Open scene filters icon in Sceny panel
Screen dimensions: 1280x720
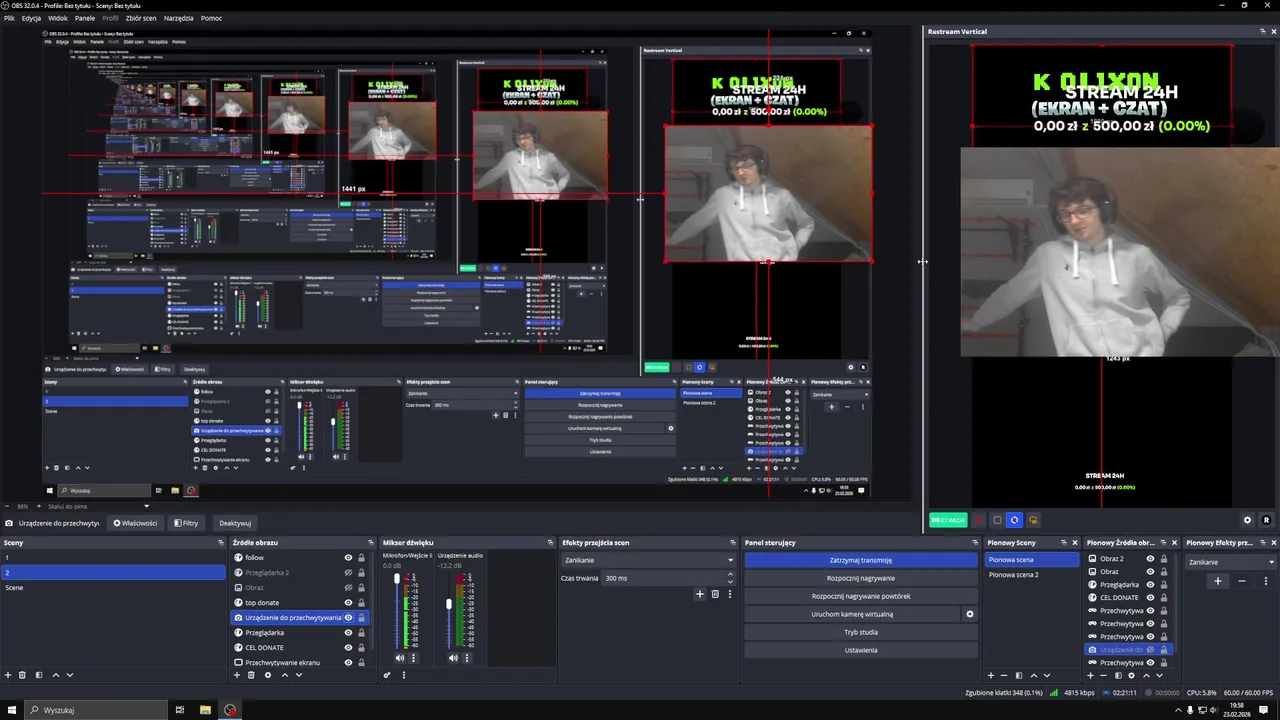pyautogui.click(x=39, y=675)
